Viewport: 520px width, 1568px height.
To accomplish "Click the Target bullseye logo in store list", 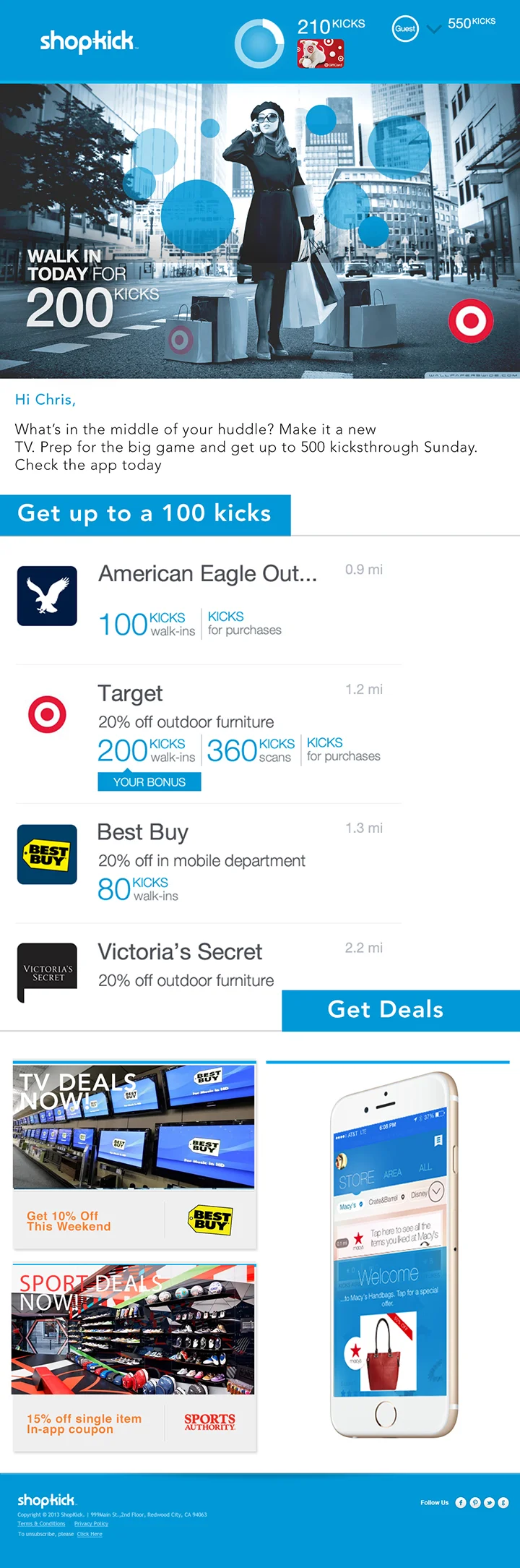I will point(47,714).
